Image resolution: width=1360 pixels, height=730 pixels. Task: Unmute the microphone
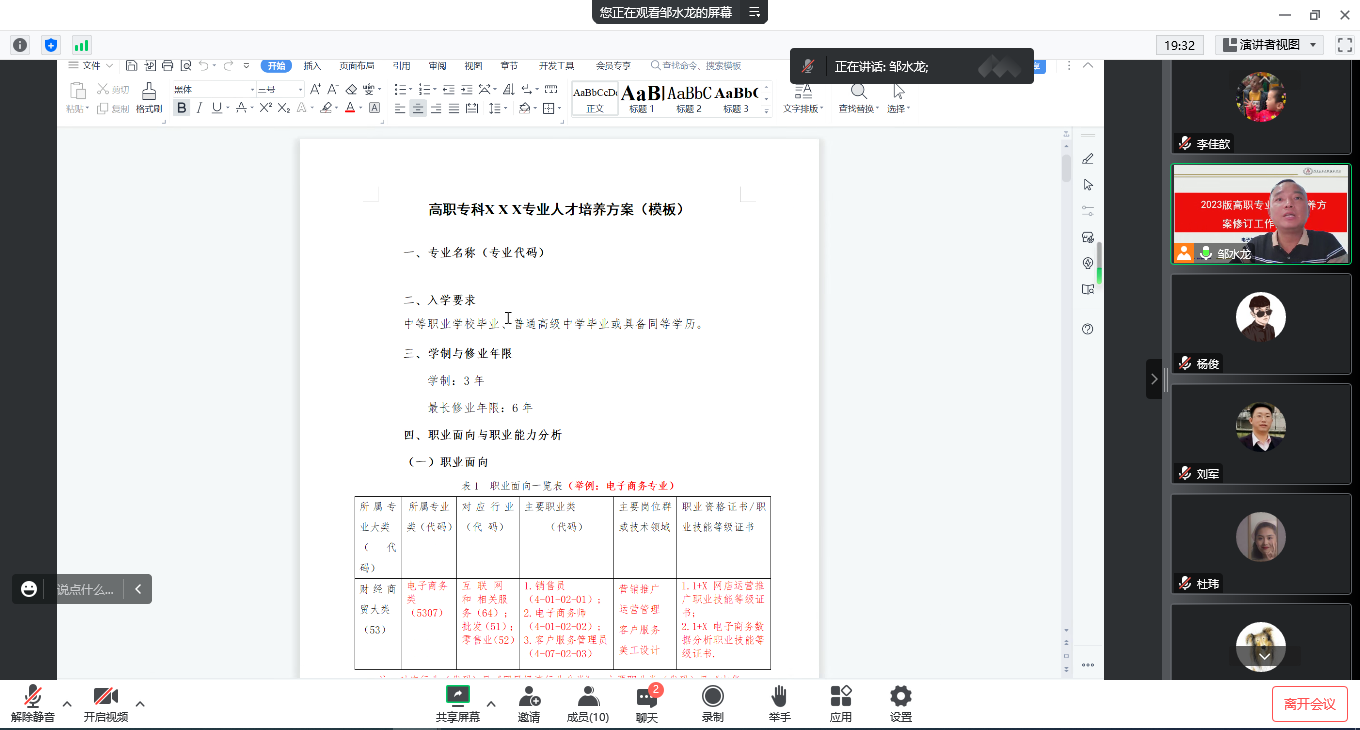tap(33, 697)
